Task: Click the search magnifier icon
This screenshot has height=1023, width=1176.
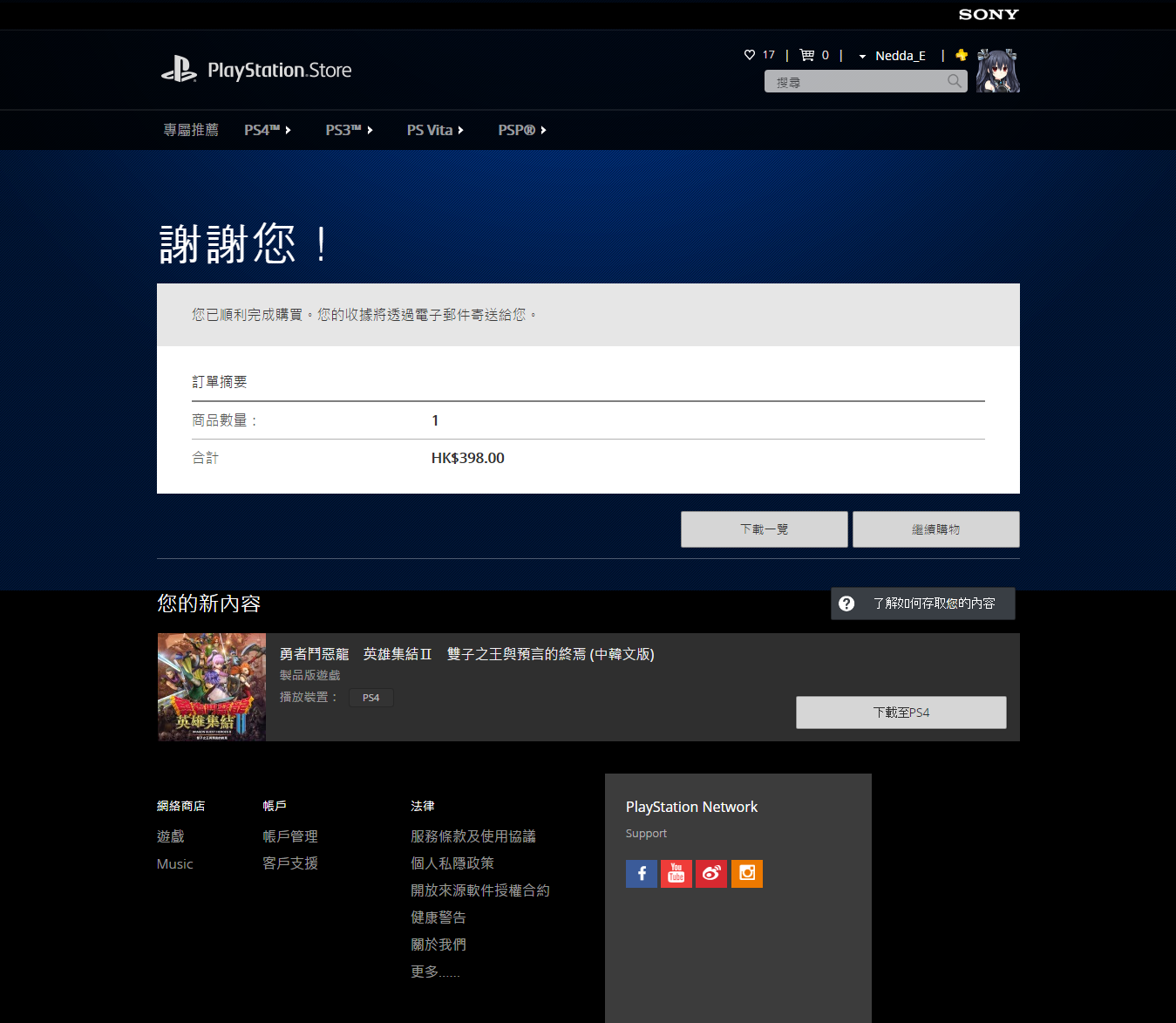Action: [x=955, y=81]
